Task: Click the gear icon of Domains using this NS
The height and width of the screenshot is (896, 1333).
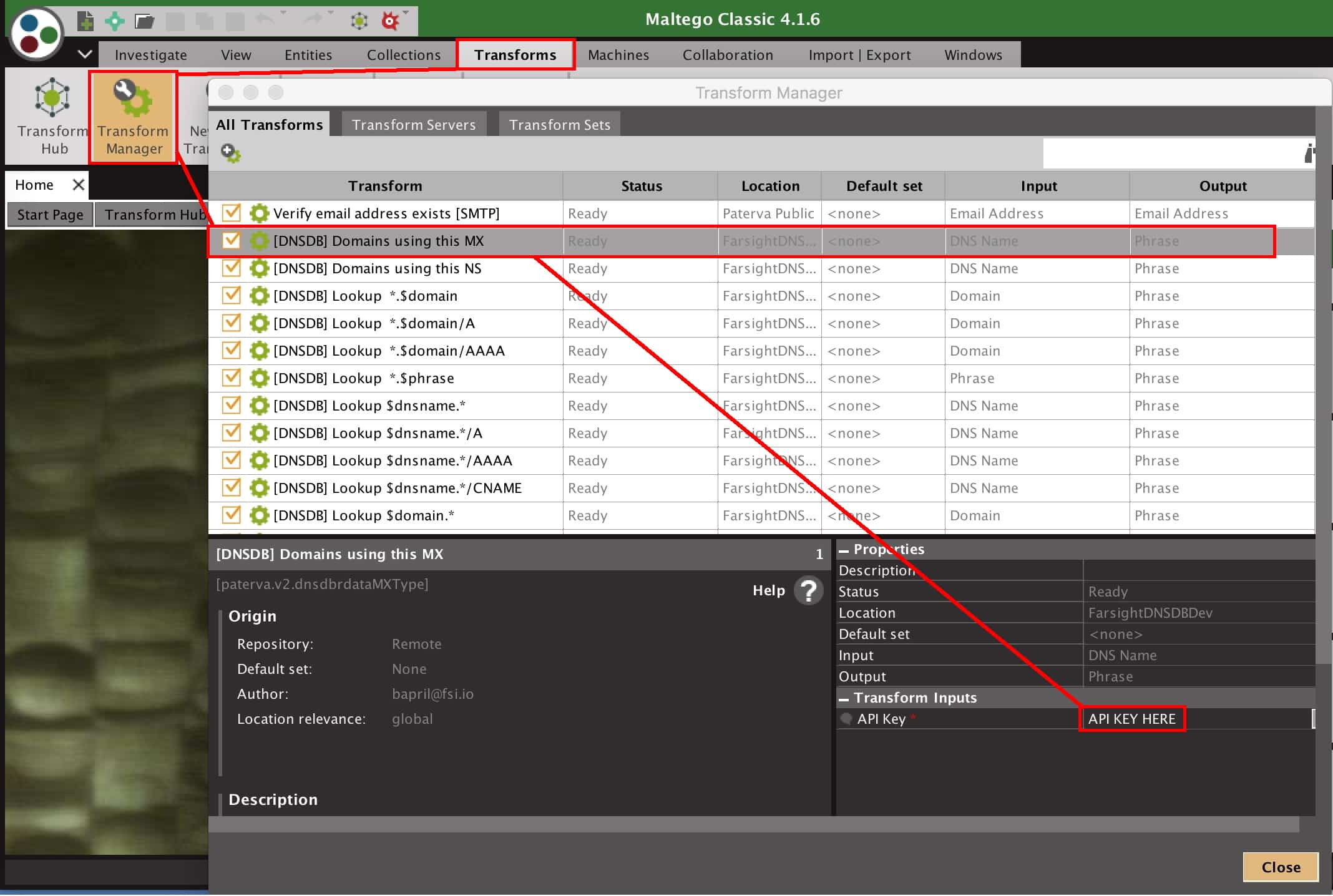Action: (259, 268)
